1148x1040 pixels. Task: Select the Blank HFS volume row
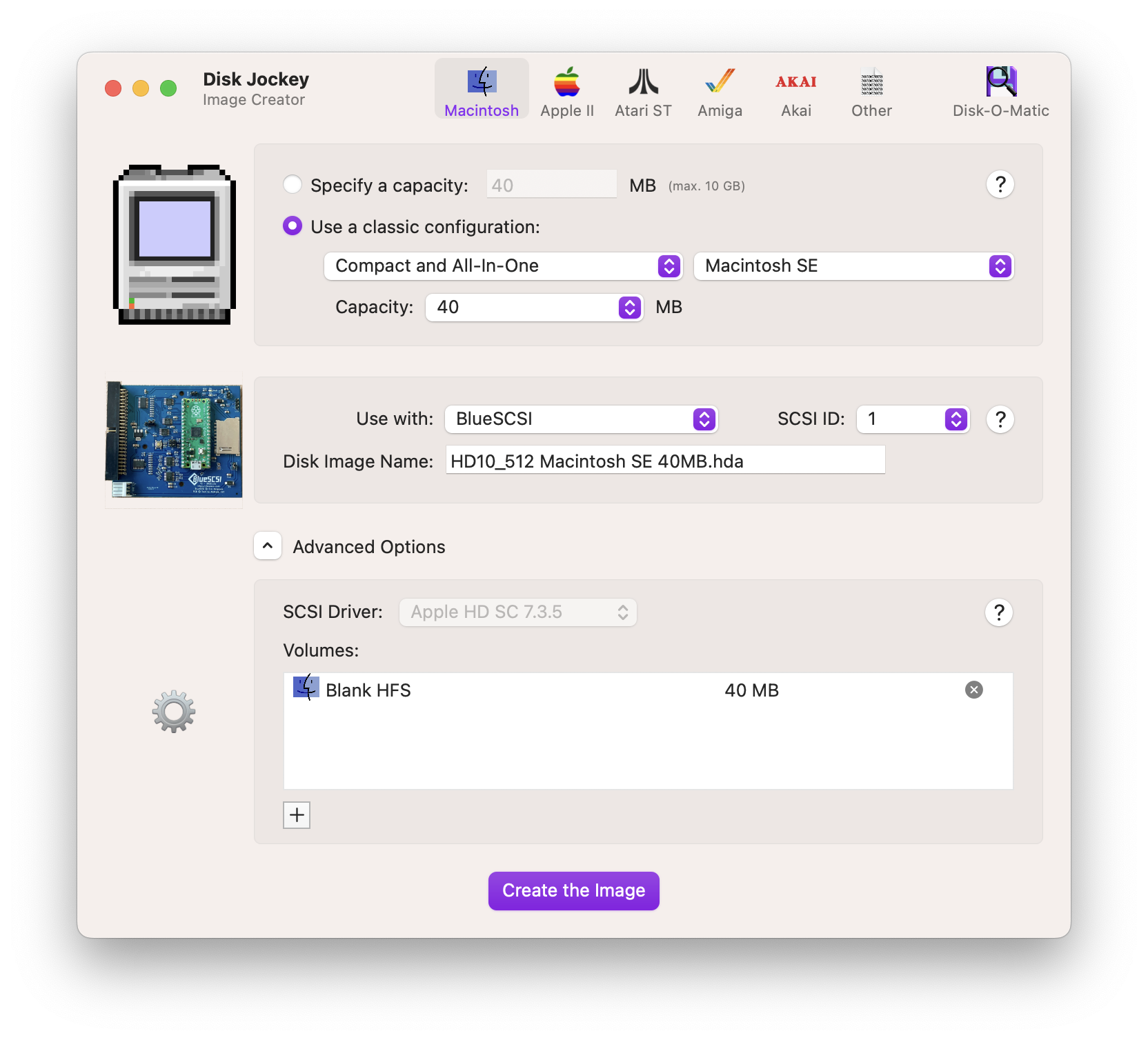click(x=648, y=690)
